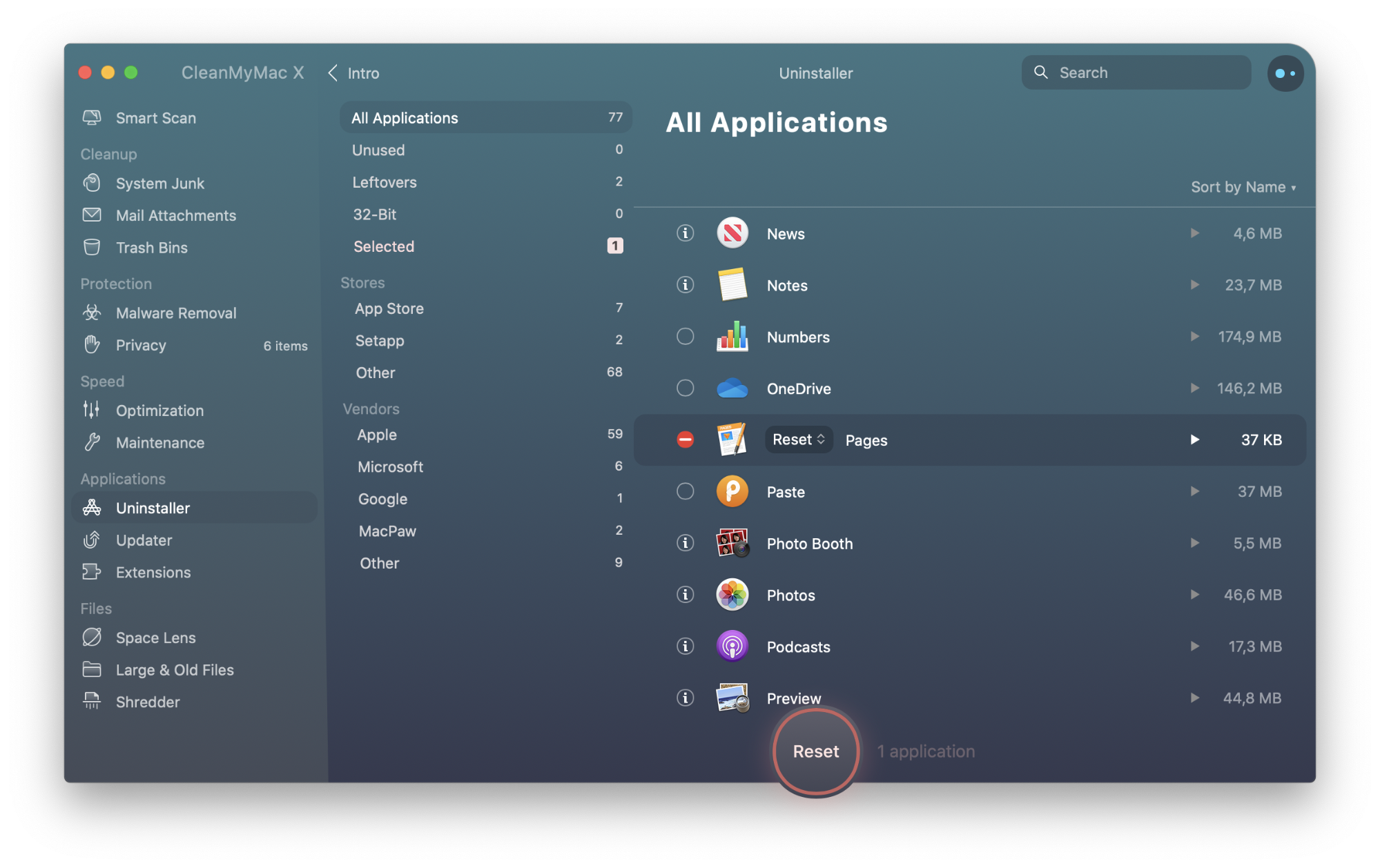
Task: Expand the Notes row disclosure arrow
Action: coord(1194,285)
